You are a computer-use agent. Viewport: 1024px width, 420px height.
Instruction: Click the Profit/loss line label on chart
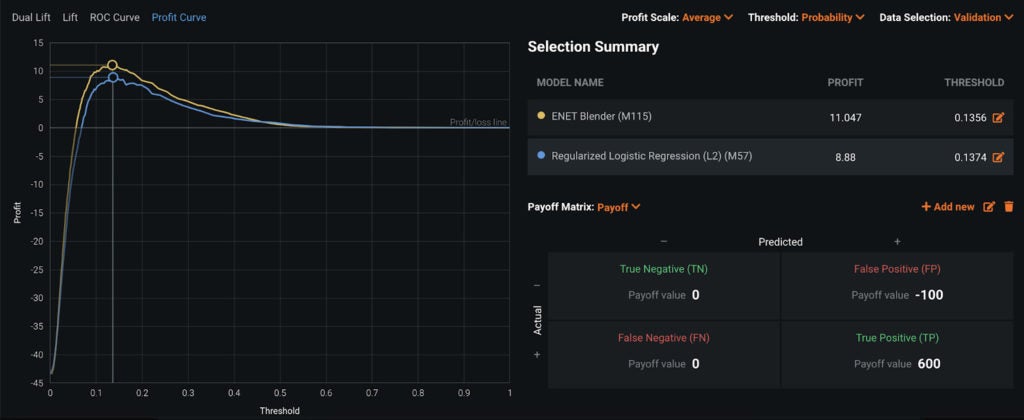[478, 122]
